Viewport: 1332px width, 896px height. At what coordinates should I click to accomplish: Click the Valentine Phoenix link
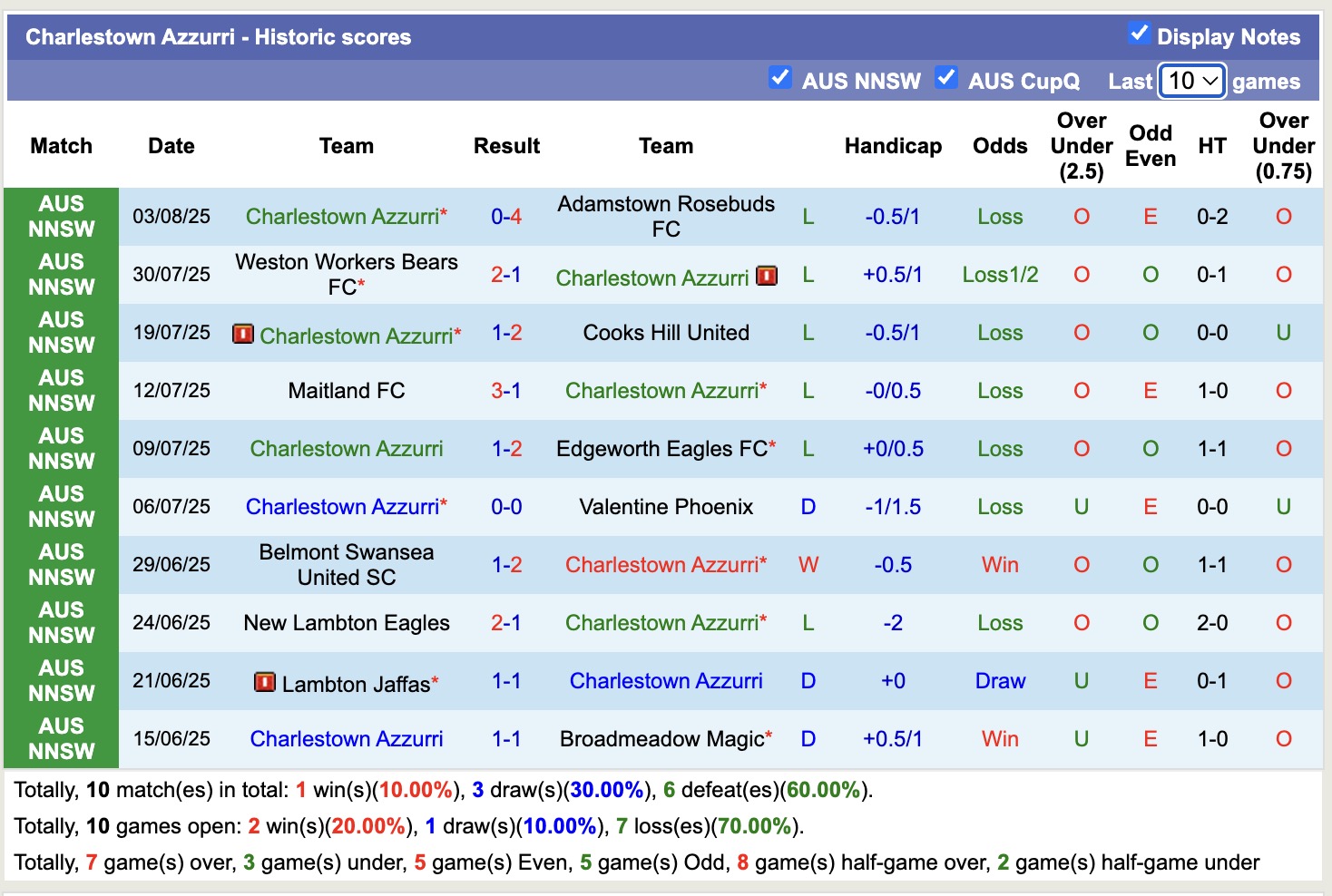point(666,507)
